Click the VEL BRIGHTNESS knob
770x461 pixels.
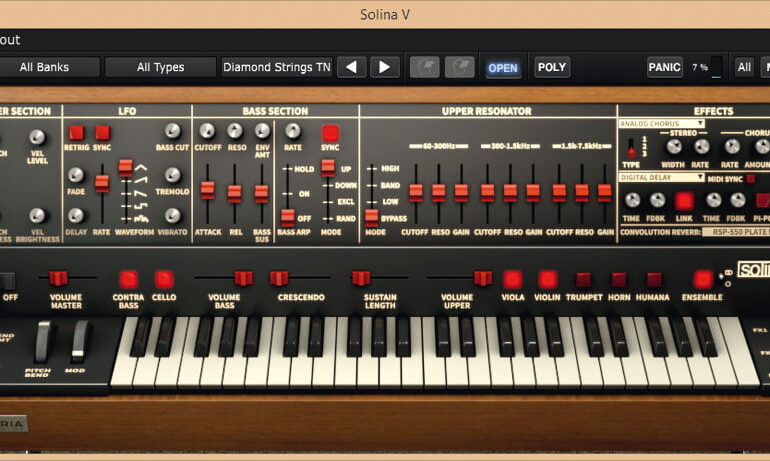pyautogui.click(x=37, y=215)
